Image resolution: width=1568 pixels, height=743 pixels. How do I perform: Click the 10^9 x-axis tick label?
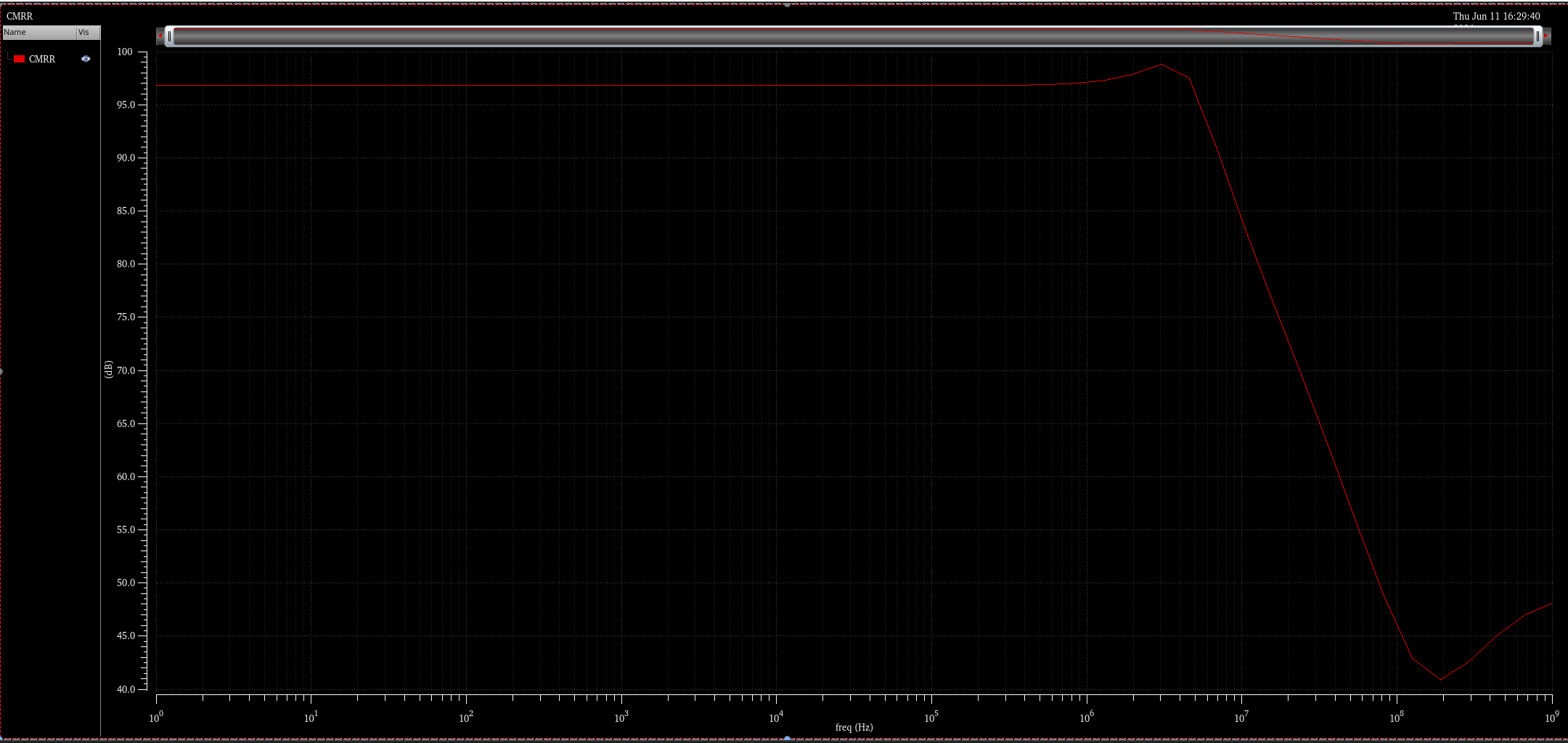pos(1551,718)
